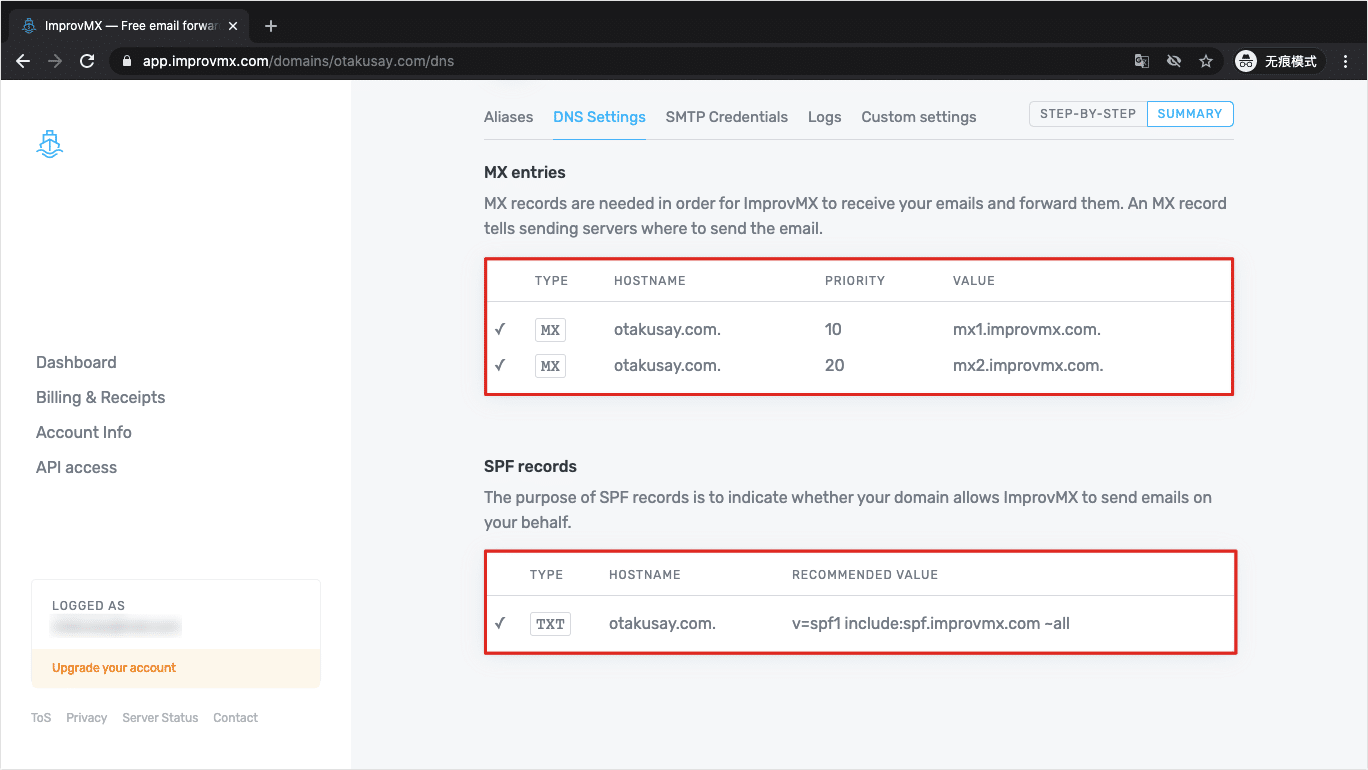1368x770 pixels.
Task: Open the Logs tab
Action: (x=825, y=117)
